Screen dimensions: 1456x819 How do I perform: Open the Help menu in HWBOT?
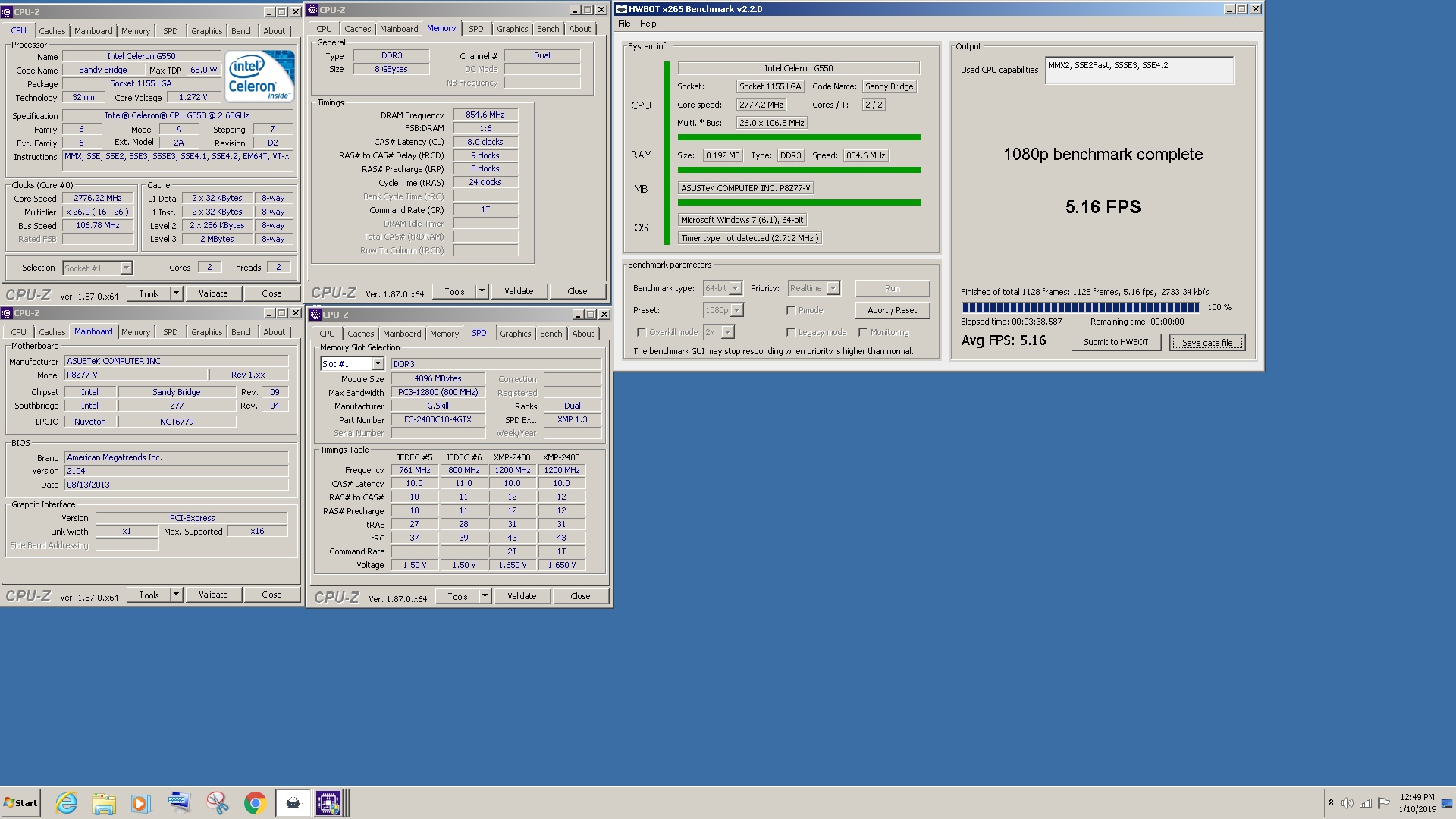tap(648, 24)
